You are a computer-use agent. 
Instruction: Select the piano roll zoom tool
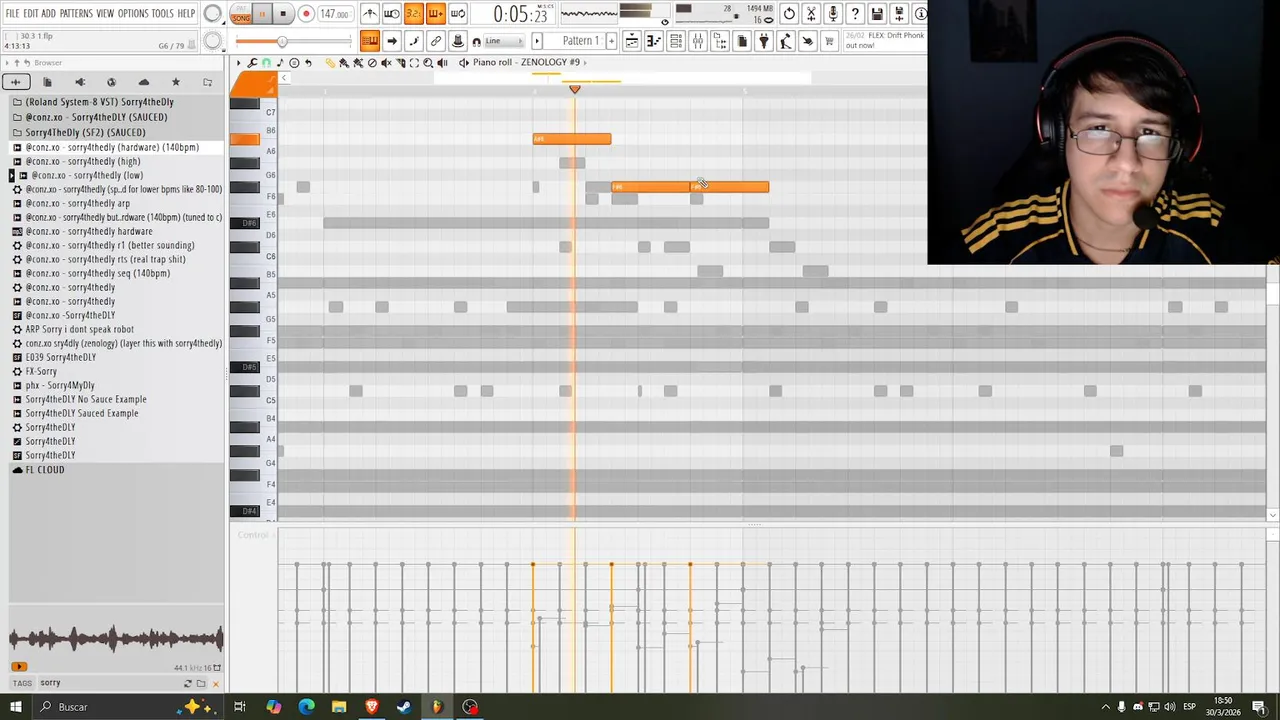[428, 62]
